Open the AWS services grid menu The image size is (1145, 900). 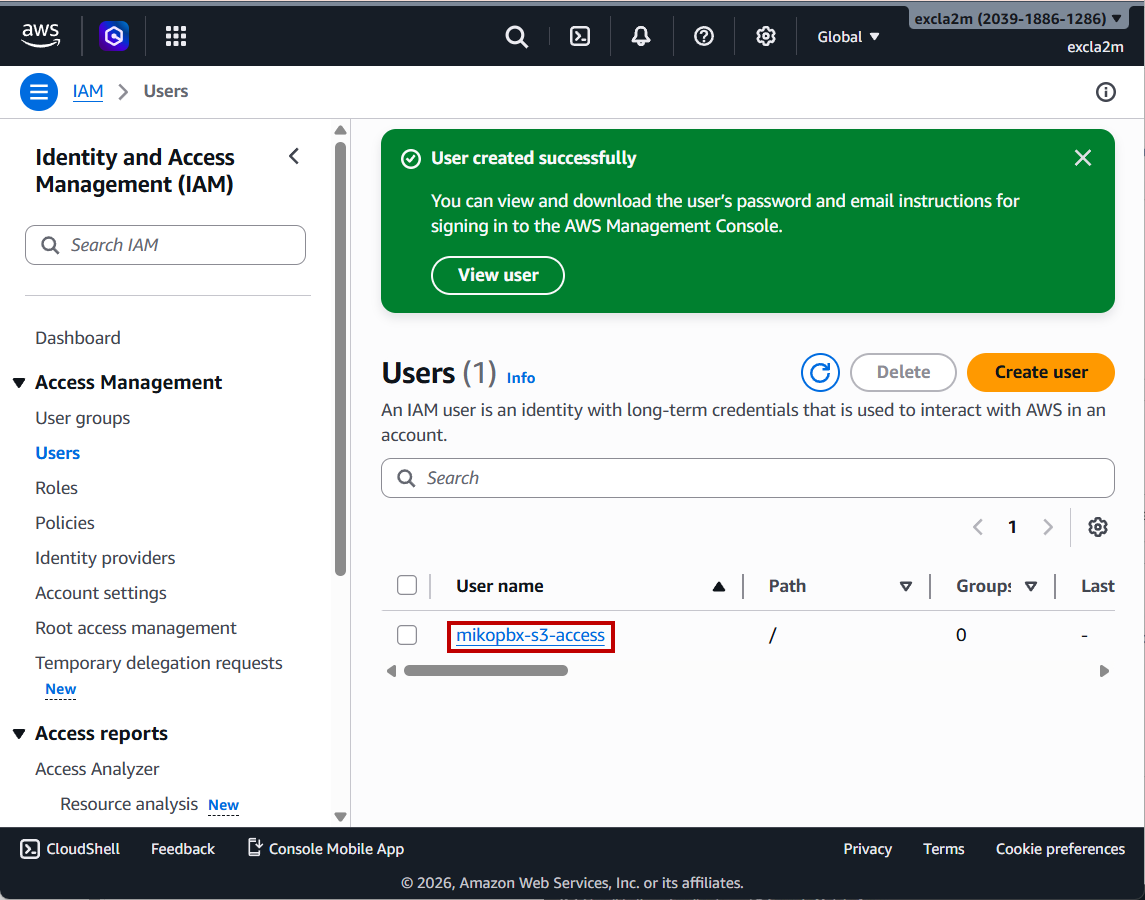point(176,37)
